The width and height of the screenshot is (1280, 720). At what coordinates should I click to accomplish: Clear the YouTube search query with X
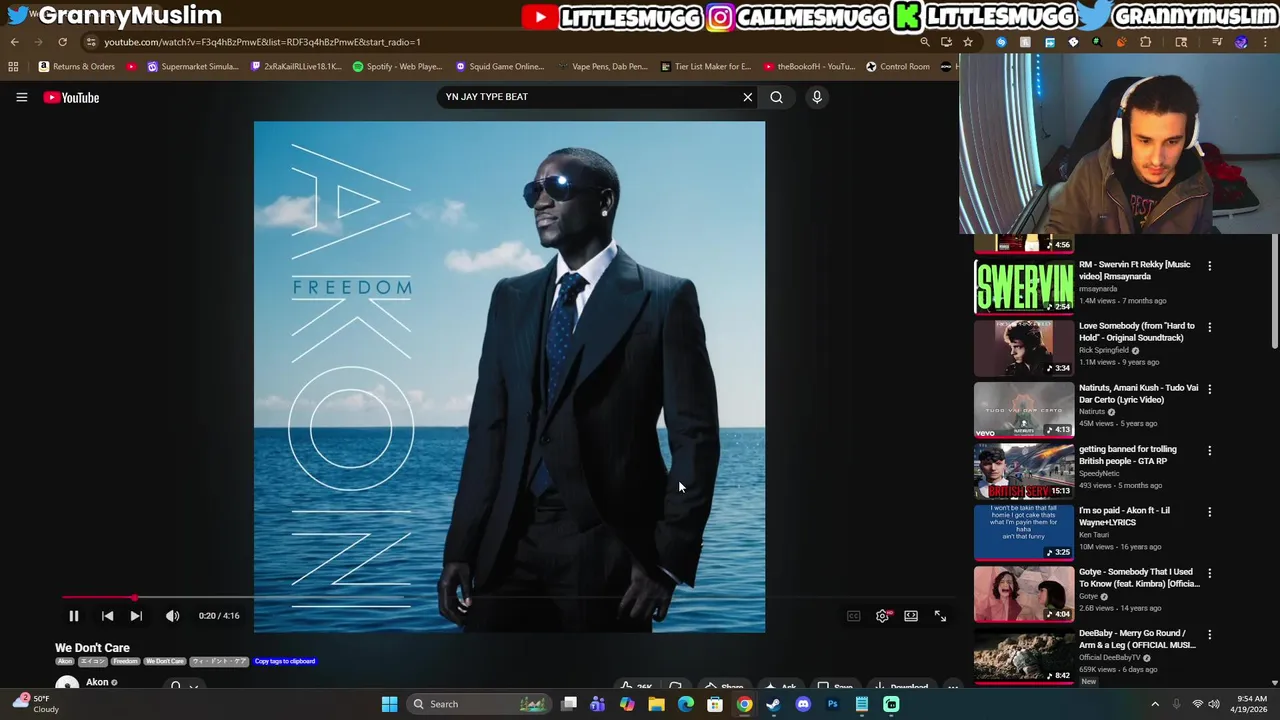(747, 97)
